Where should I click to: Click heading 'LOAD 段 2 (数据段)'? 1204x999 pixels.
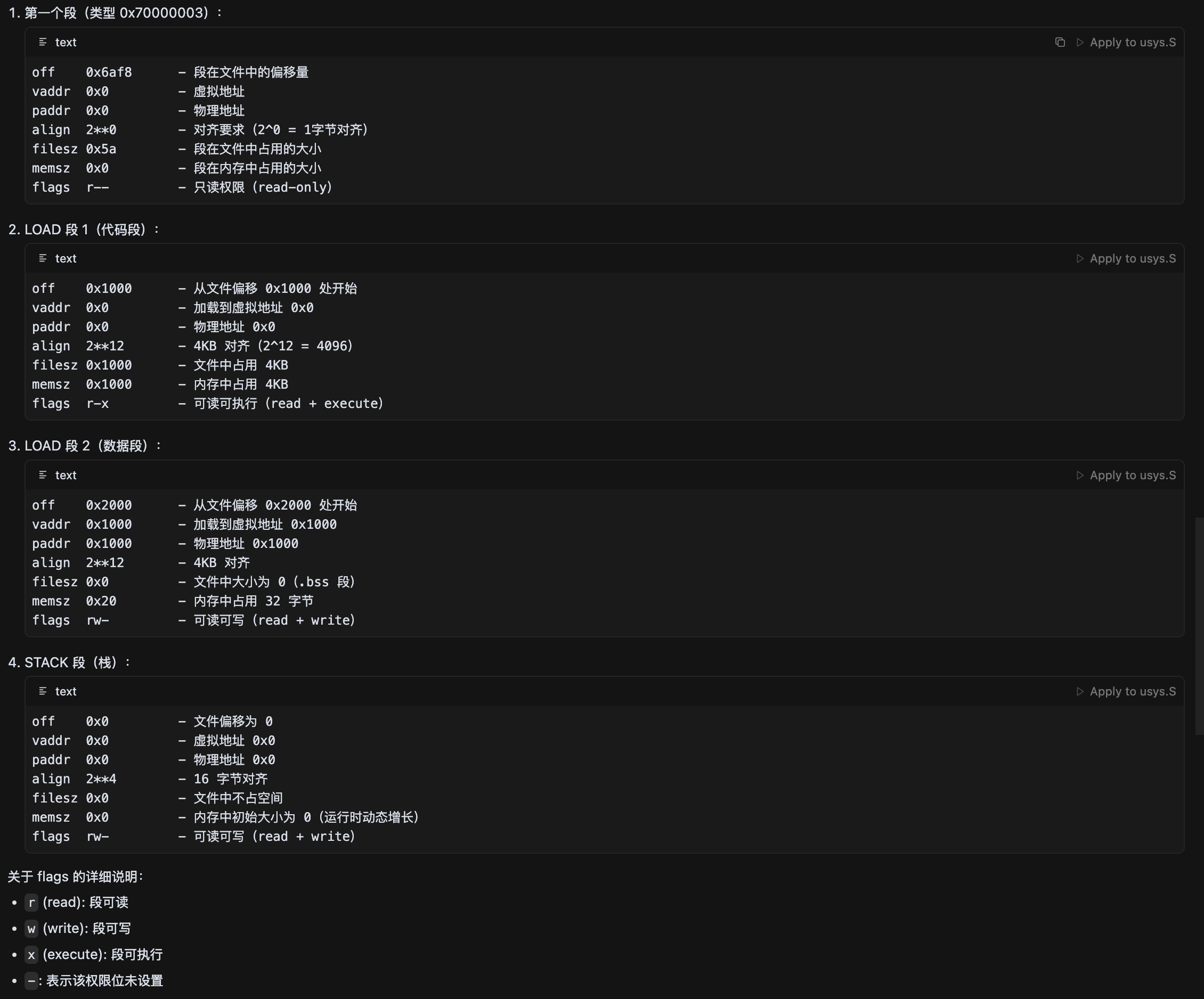coord(86,446)
